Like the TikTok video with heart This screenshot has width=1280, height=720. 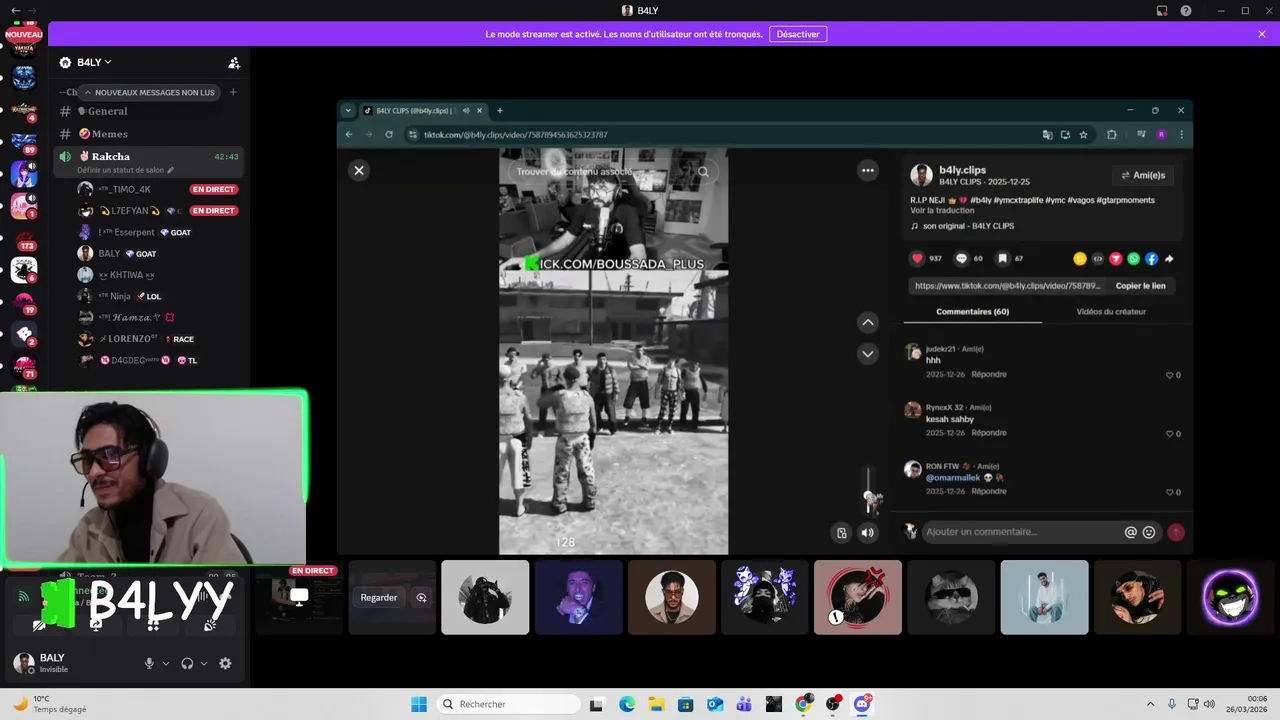coord(917,258)
